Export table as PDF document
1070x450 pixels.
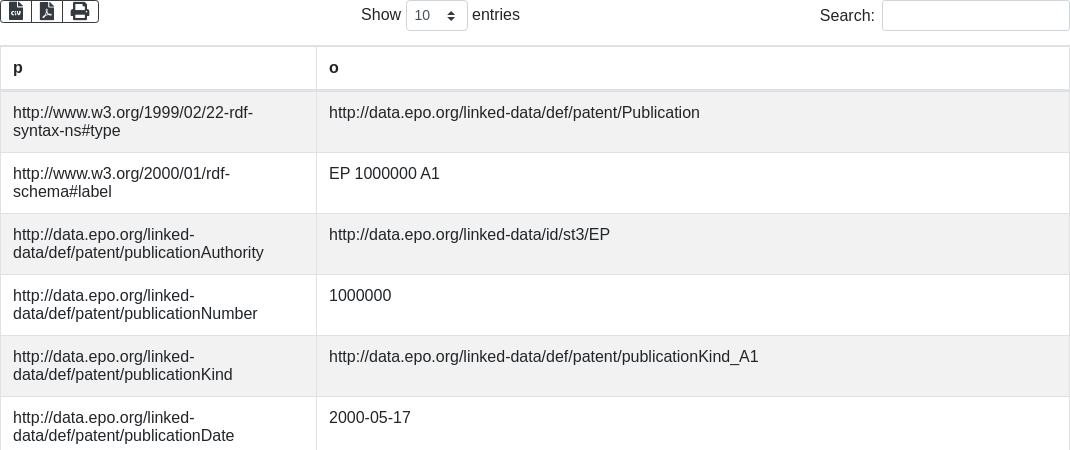(x=47, y=12)
